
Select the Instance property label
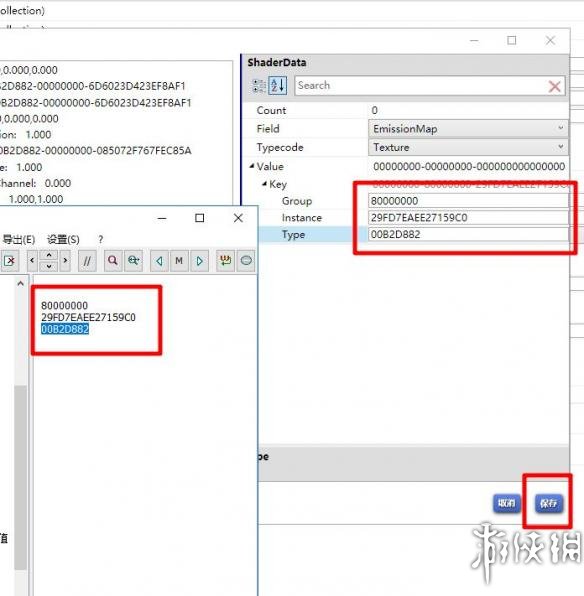click(302, 217)
